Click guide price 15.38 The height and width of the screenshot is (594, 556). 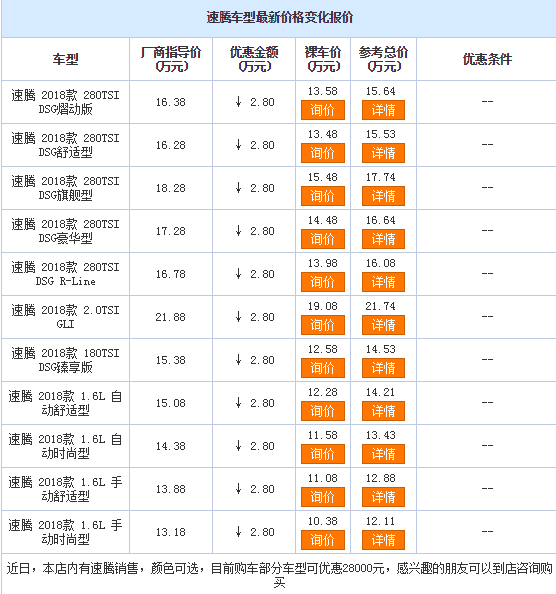[171, 360]
